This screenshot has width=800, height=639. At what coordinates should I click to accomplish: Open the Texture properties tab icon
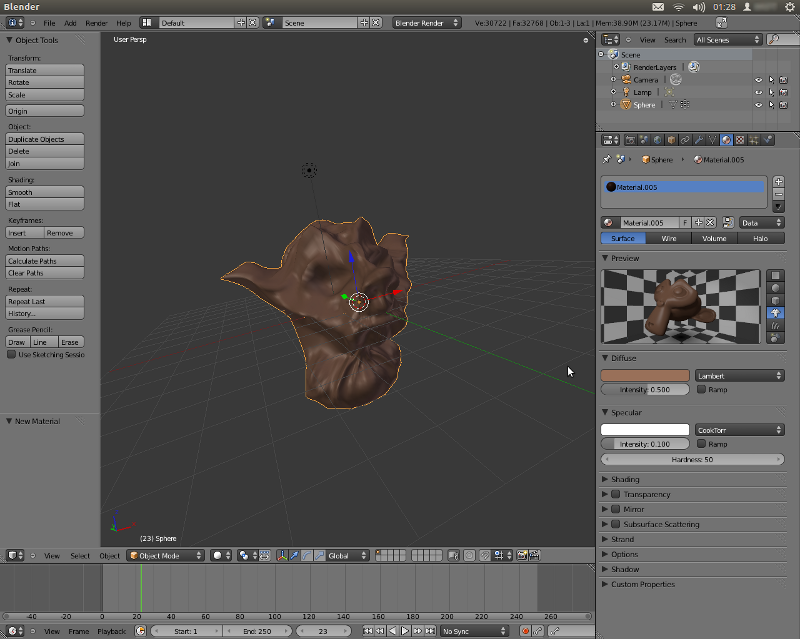[740, 140]
